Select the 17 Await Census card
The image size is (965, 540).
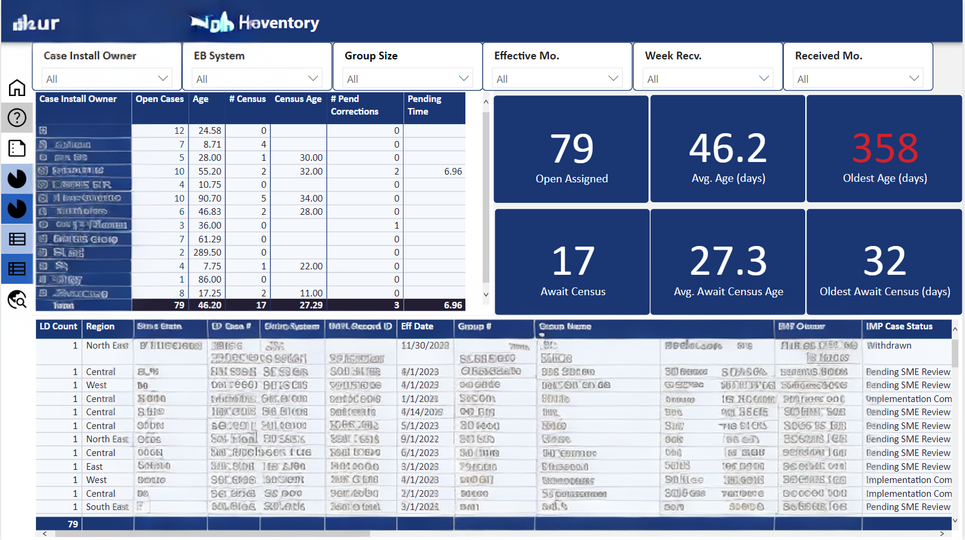(572, 262)
